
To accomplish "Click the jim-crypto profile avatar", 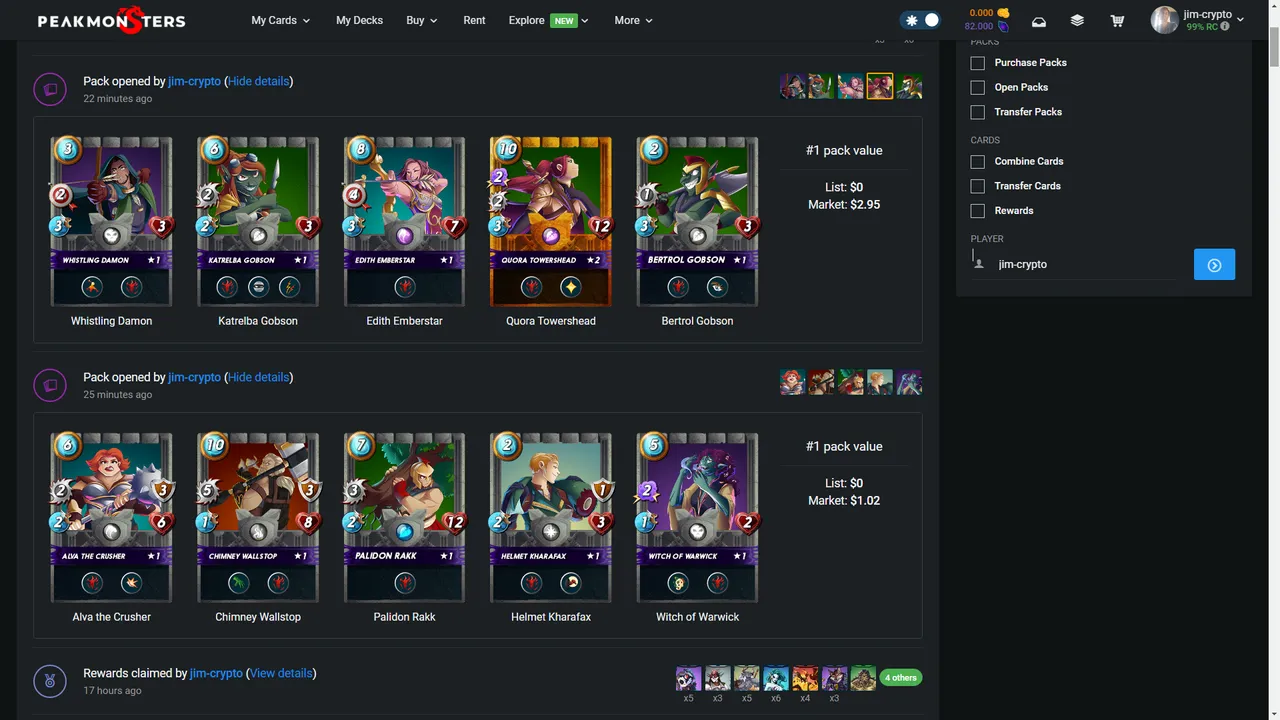I will (x=1165, y=20).
